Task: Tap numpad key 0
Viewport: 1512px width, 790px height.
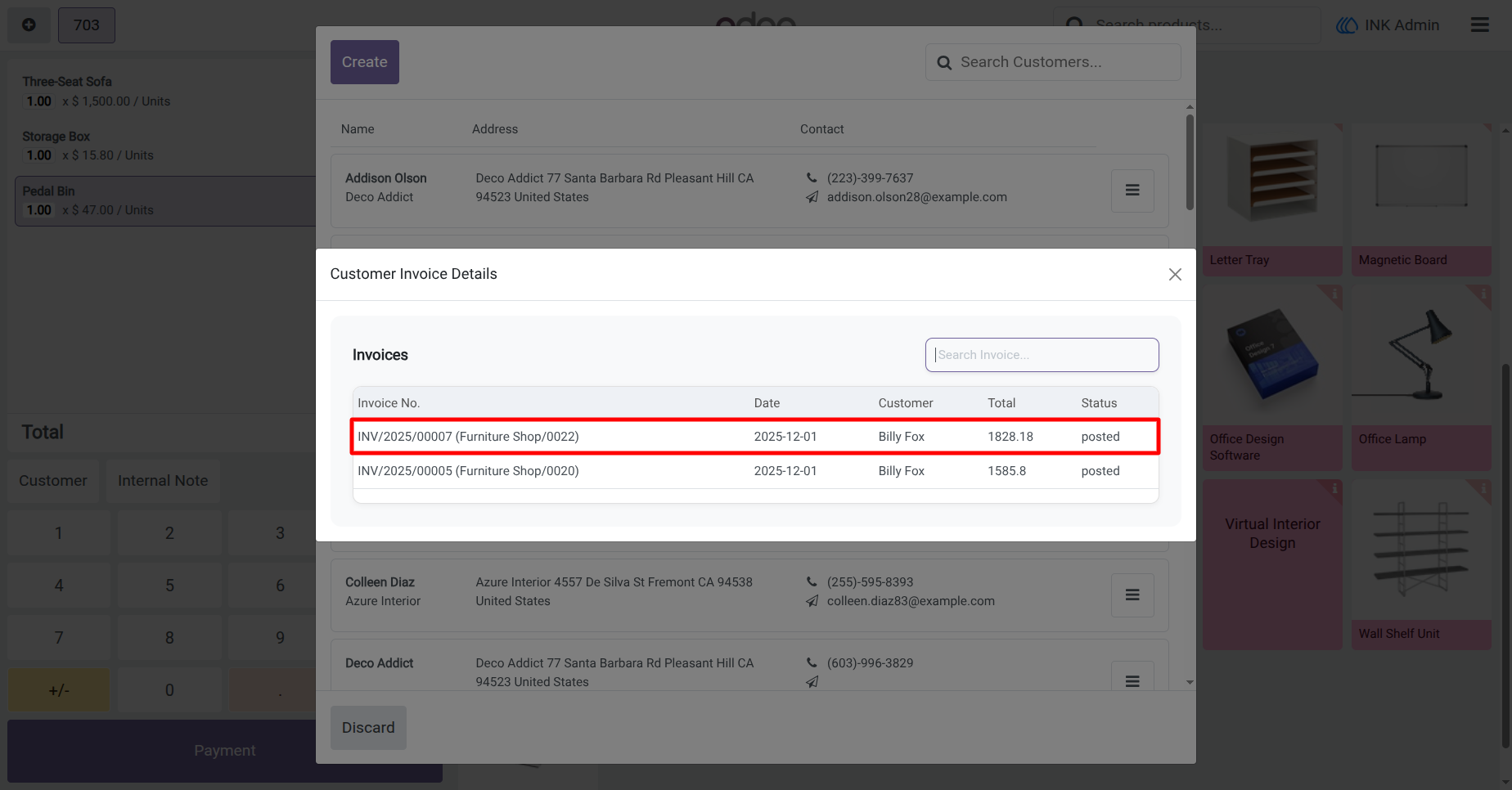Action: point(169,690)
